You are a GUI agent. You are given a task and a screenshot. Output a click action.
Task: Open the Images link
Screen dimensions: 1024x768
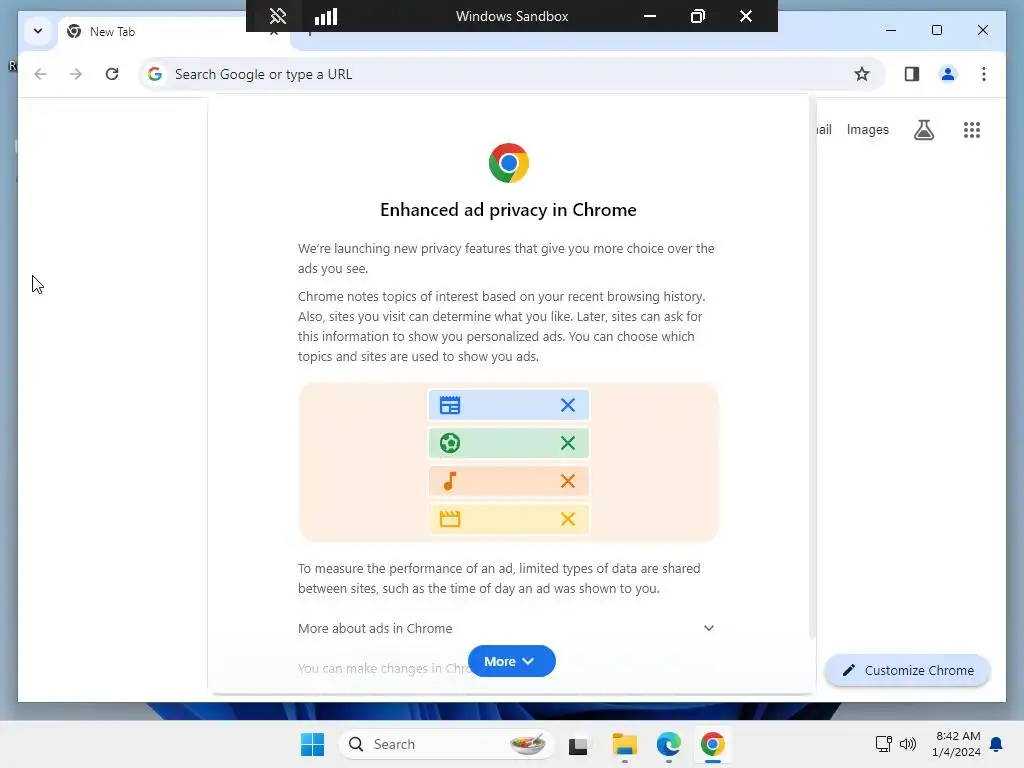click(867, 130)
